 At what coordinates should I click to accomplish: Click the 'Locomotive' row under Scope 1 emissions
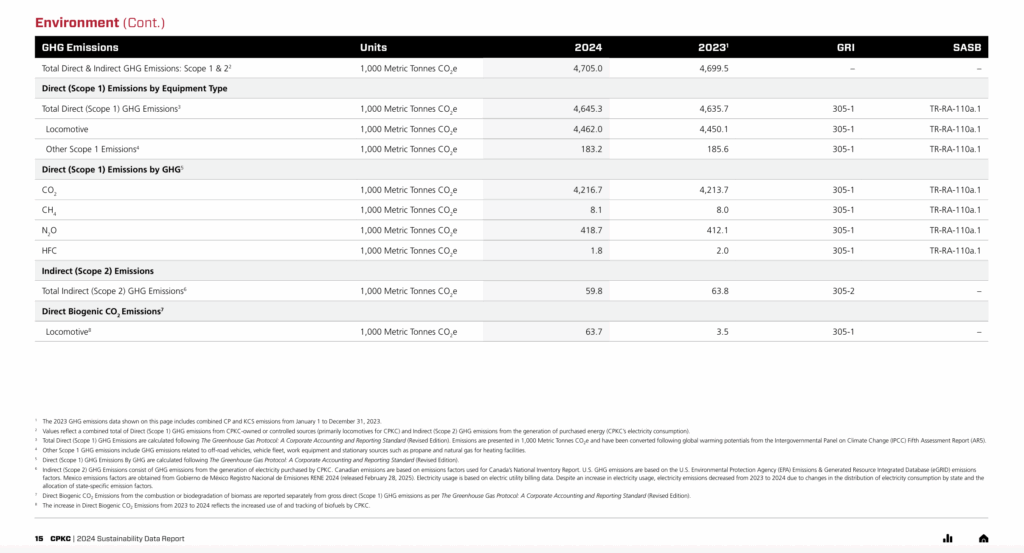coord(69,129)
